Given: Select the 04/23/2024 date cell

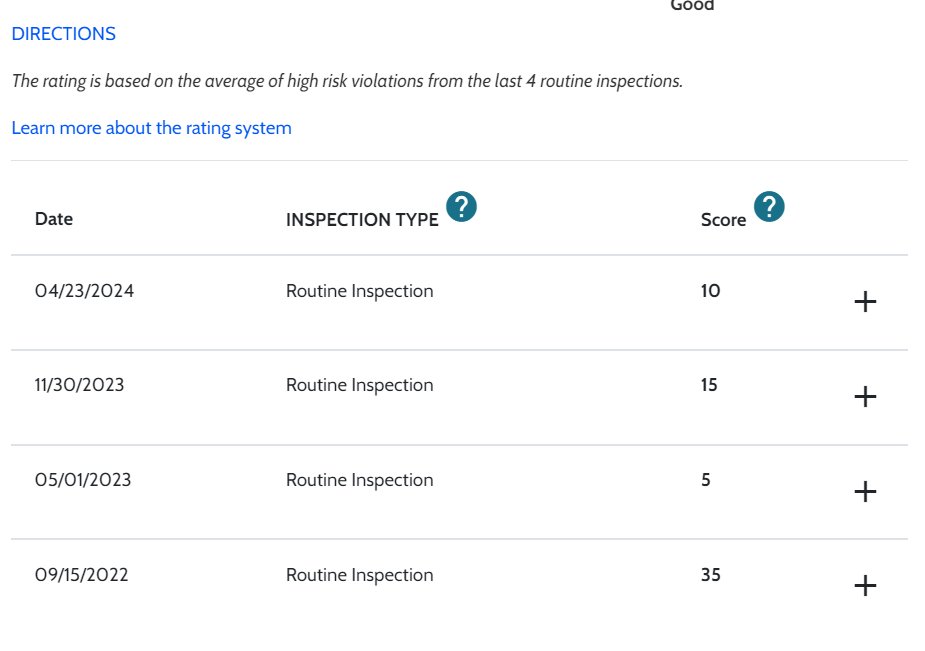Looking at the screenshot, I should tap(84, 291).
